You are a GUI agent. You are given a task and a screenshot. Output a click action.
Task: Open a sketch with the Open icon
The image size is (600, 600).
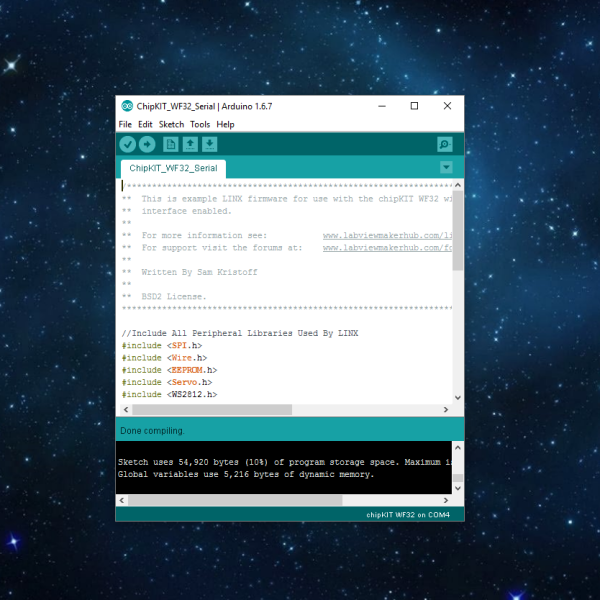tap(190, 144)
